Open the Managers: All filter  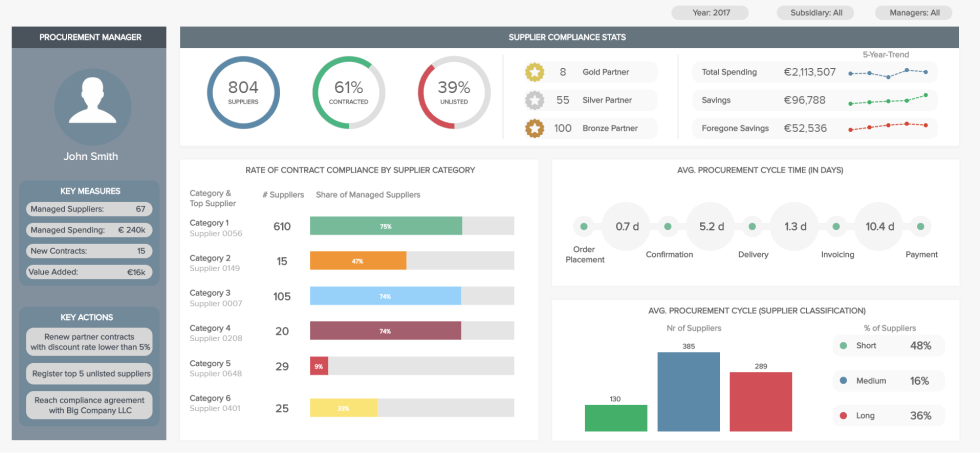click(913, 13)
